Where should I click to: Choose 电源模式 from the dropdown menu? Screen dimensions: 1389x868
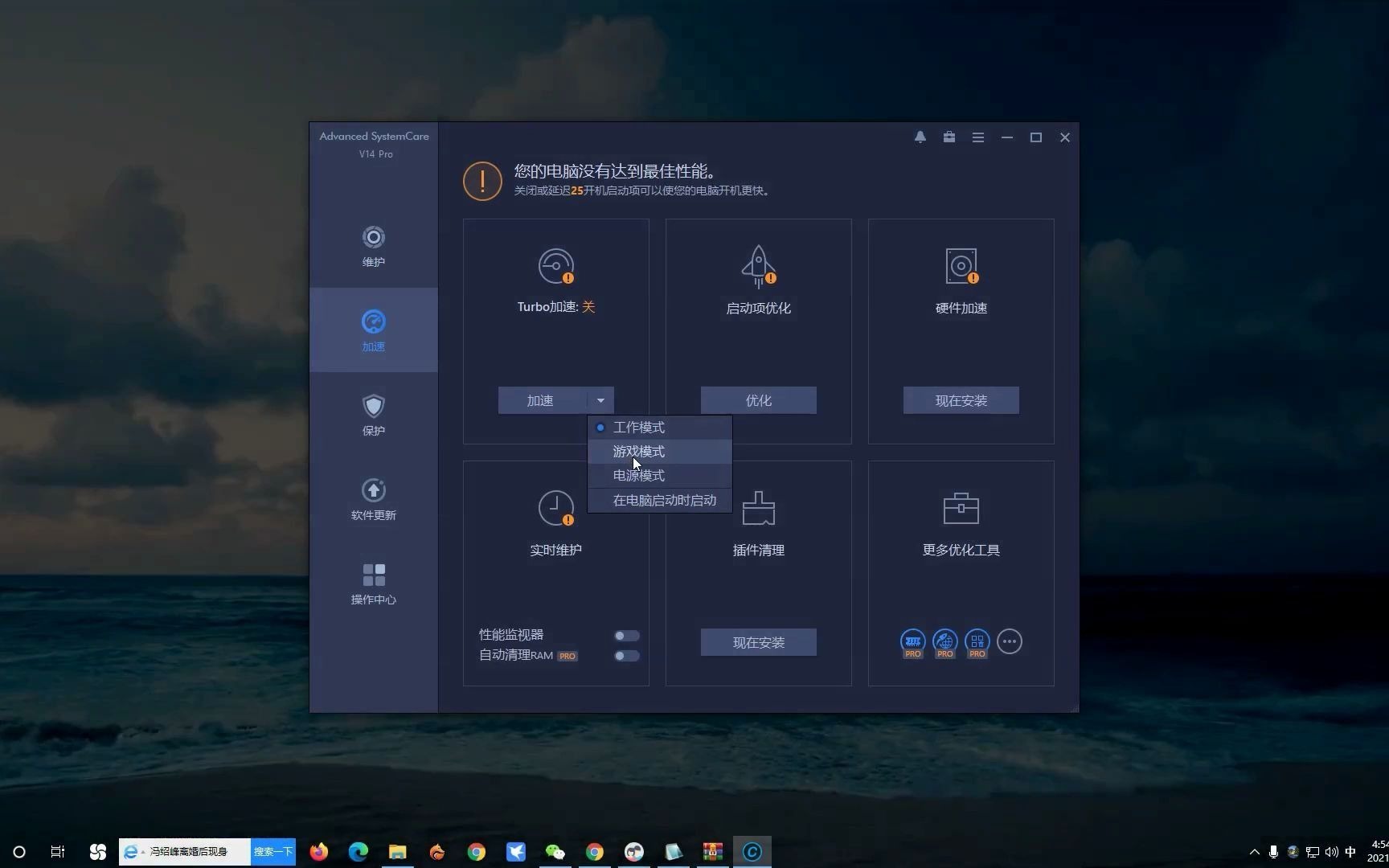pos(660,476)
